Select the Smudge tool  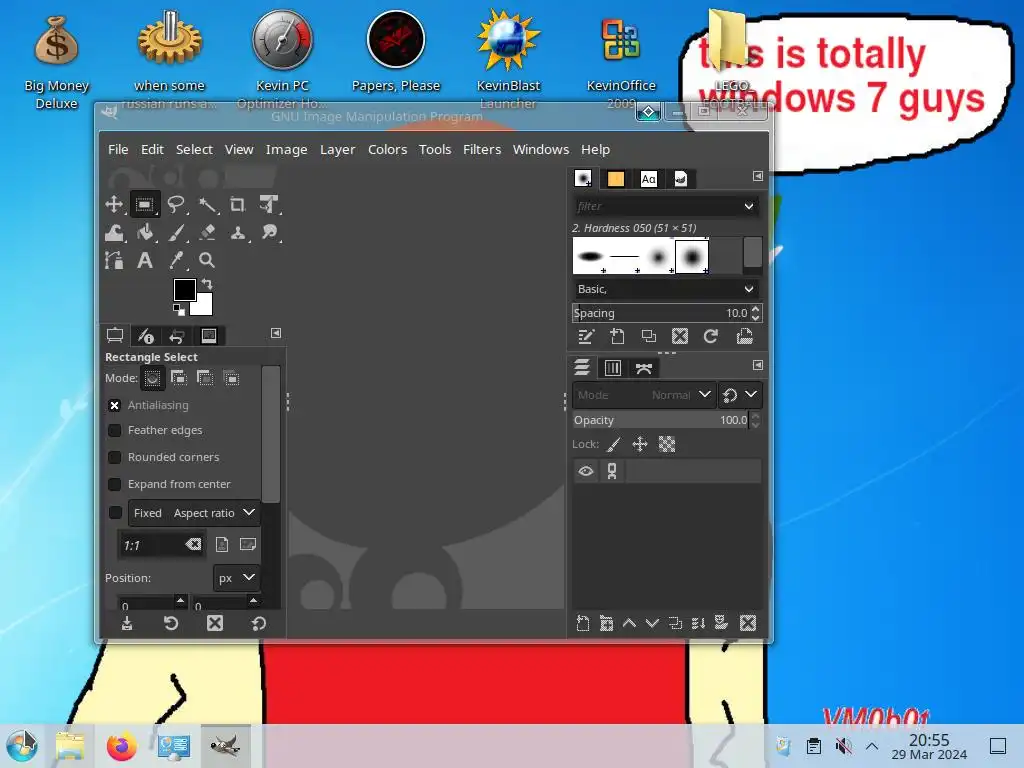pyautogui.click(x=268, y=232)
